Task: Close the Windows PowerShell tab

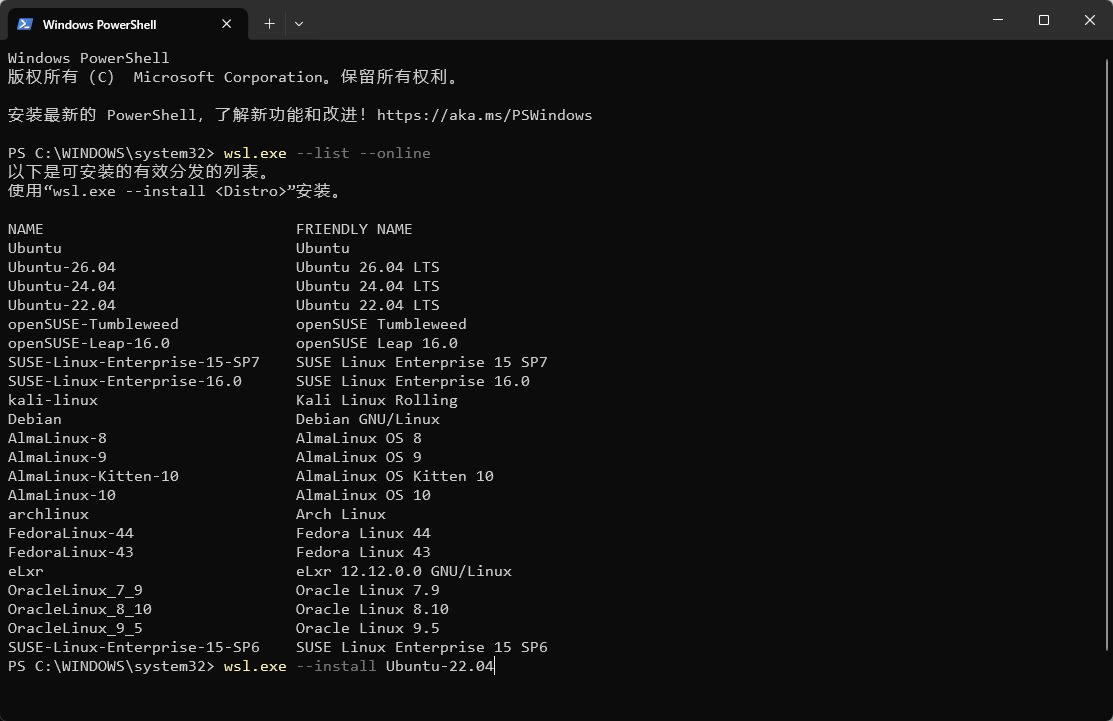Action: [226, 24]
